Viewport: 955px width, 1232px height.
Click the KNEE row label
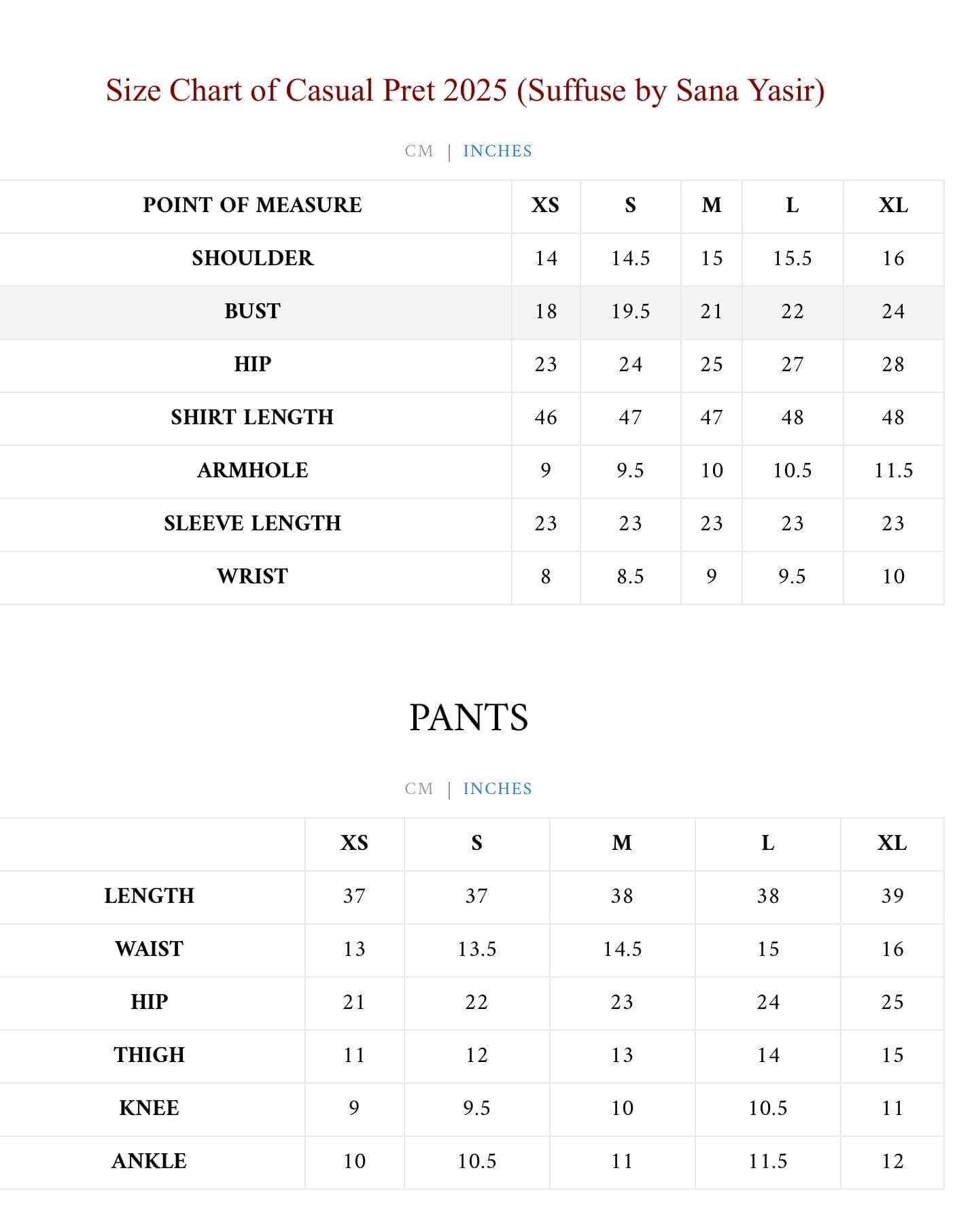[149, 1108]
